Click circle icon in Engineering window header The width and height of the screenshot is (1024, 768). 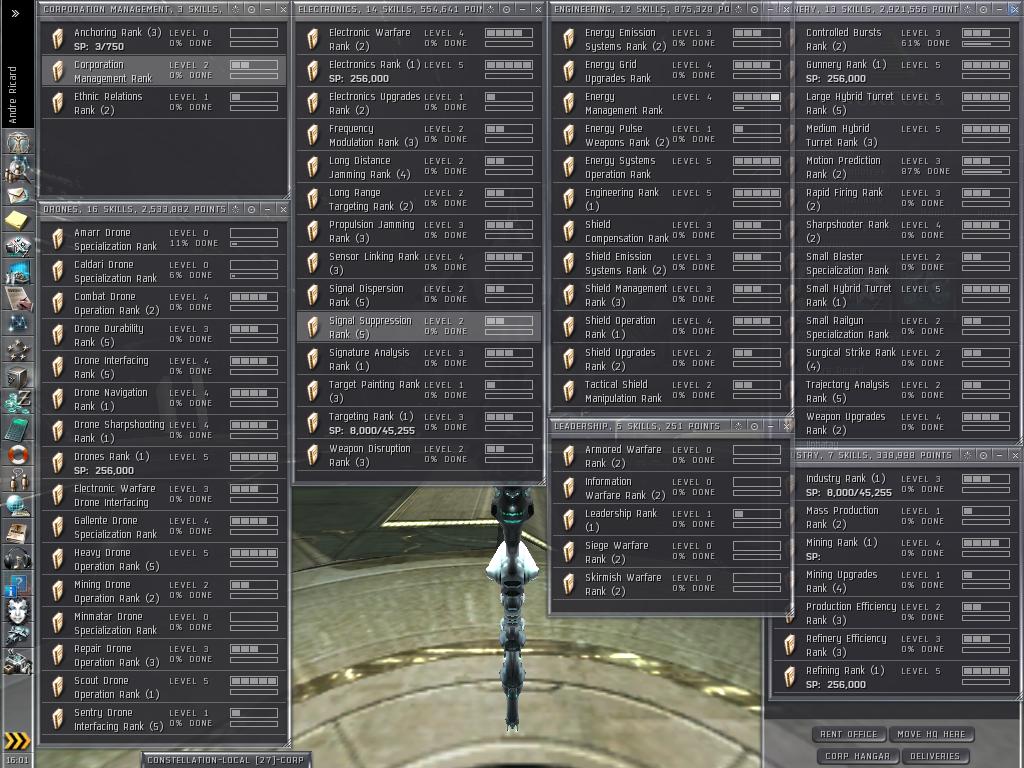pyautogui.click(x=753, y=9)
